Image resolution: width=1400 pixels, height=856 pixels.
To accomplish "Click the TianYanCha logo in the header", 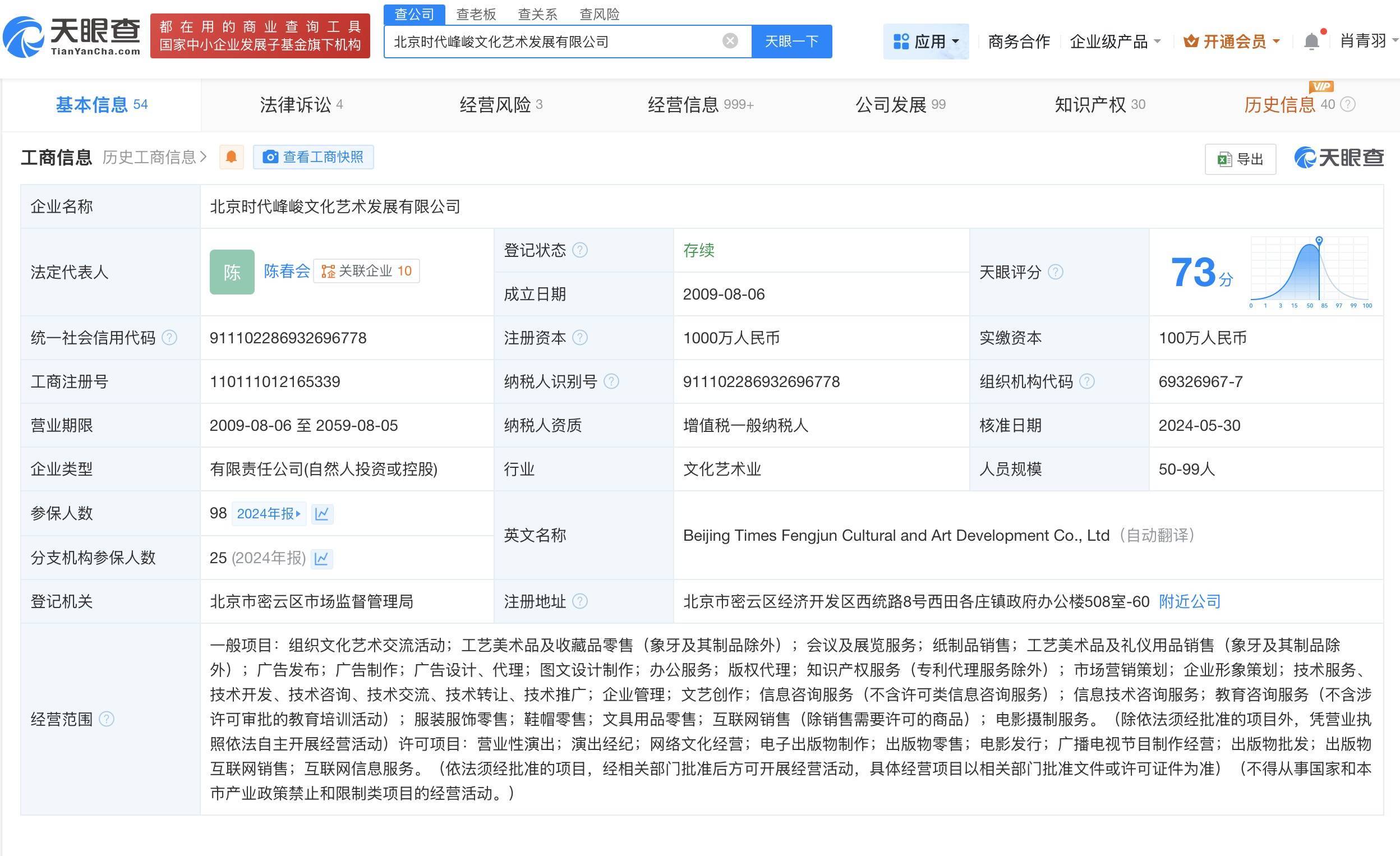I will pos(72,36).
